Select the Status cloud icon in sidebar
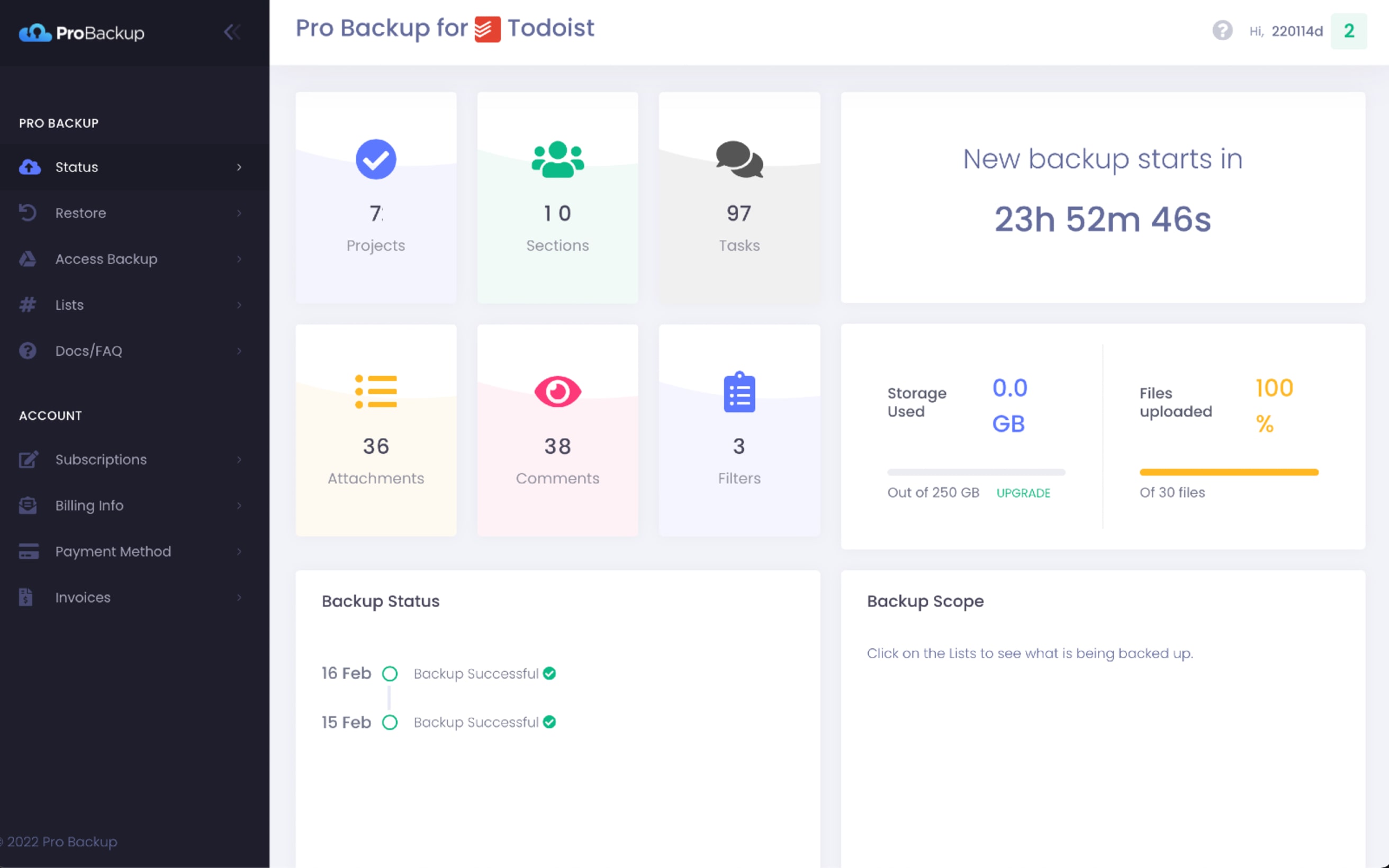Viewport: 1389px width, 868px height. [x=29, y=167]
